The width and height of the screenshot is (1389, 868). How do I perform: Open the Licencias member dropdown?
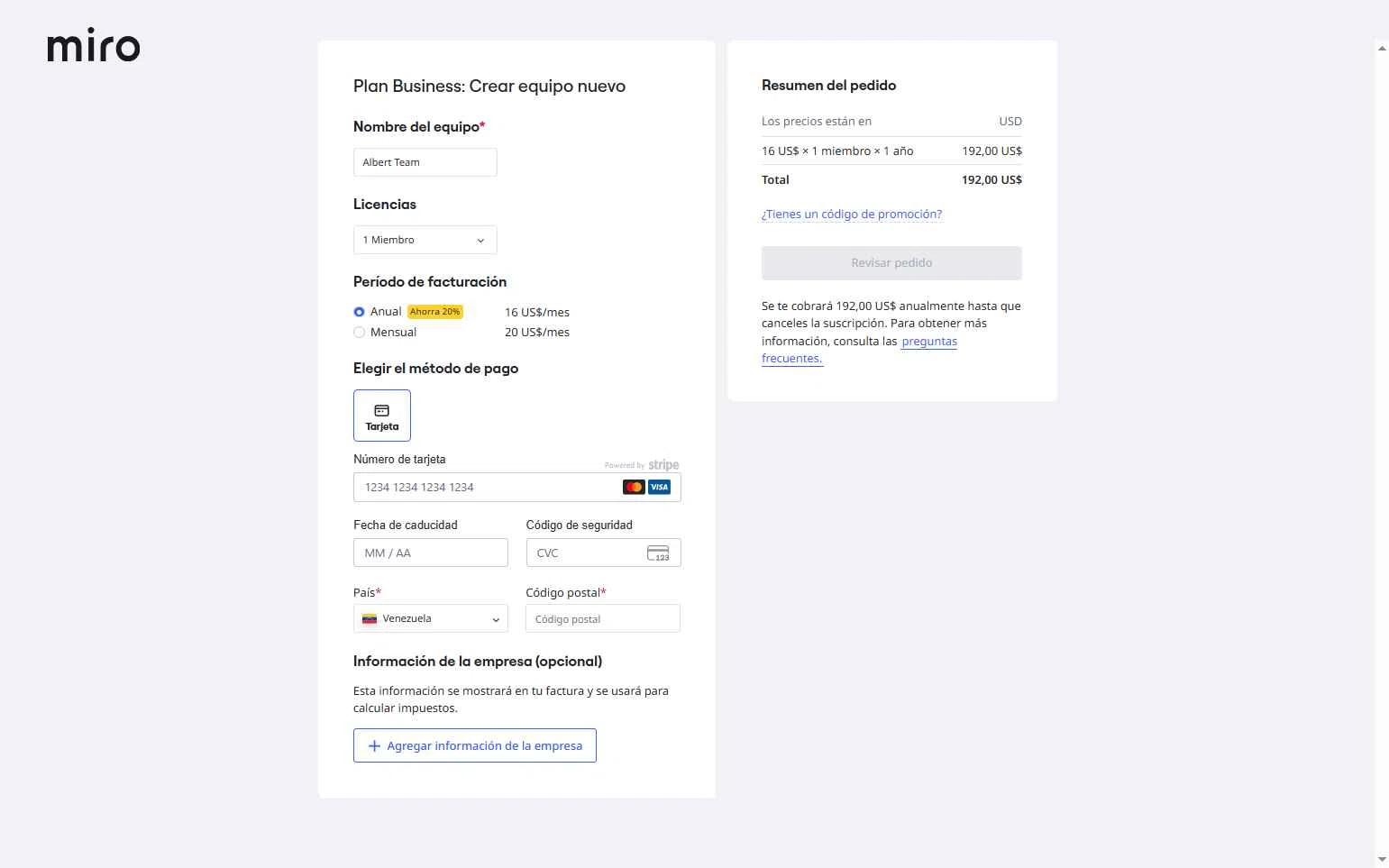click(425, 240)
